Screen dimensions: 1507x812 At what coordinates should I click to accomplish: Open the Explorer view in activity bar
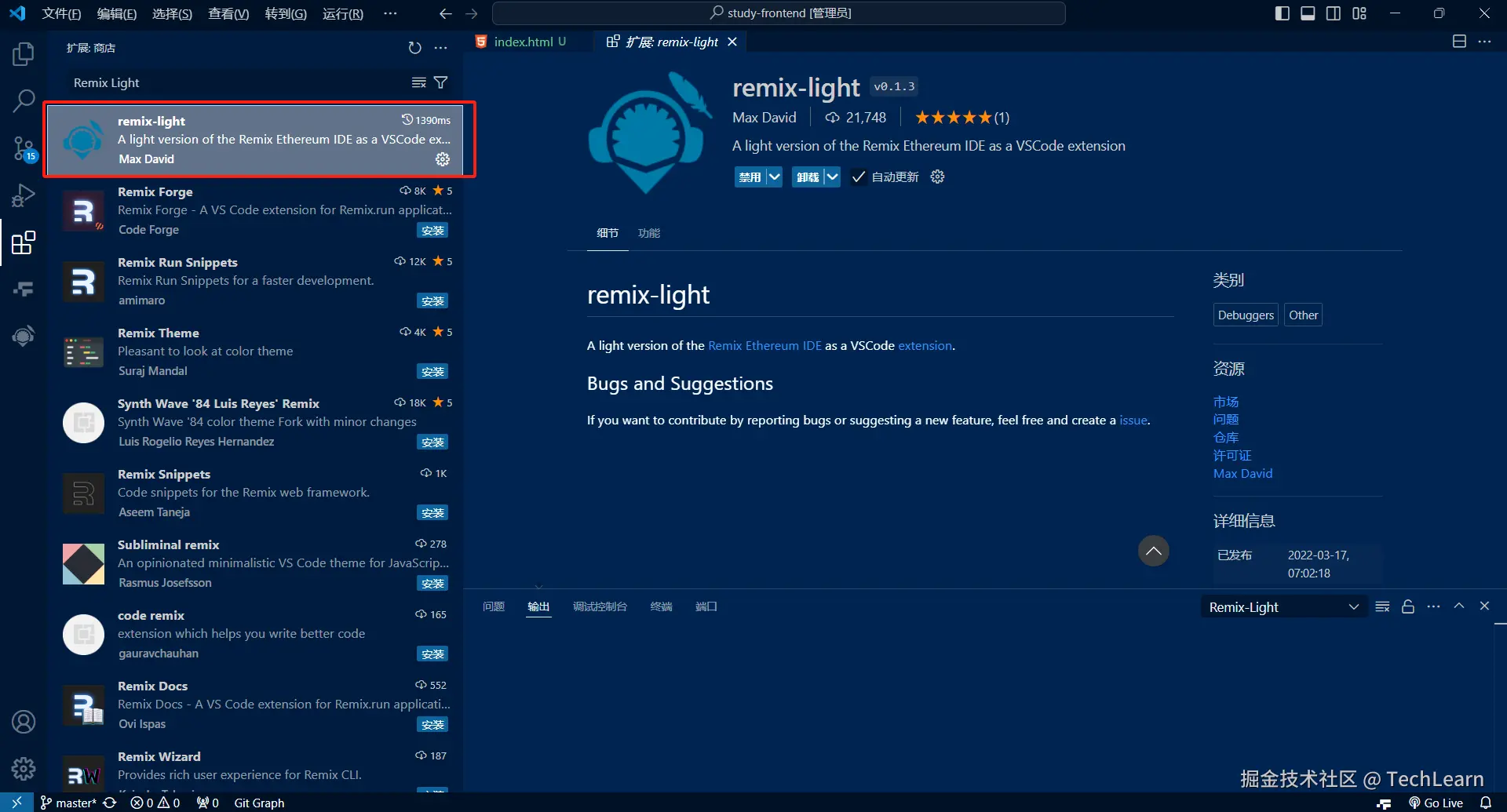coord(24,54)
